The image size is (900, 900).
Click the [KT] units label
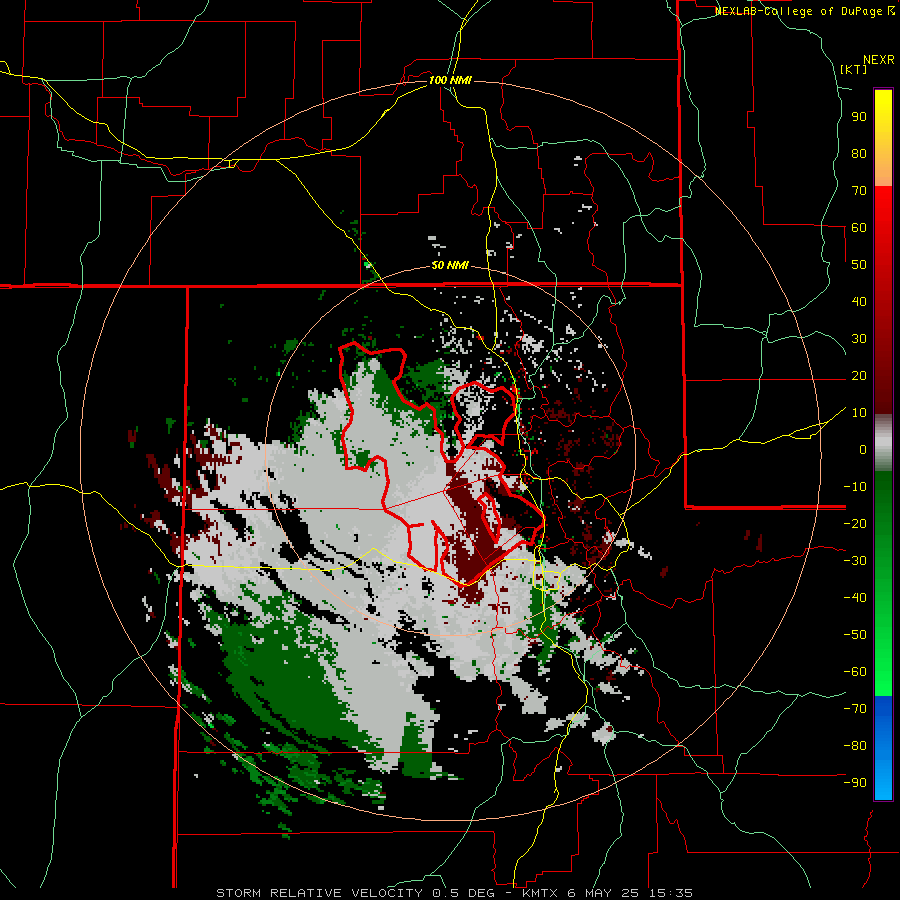pos(853,69)
